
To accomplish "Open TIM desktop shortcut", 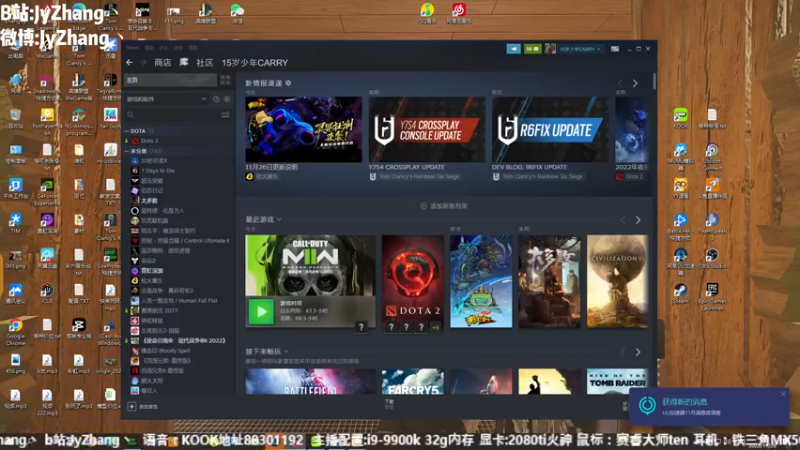I will (x=15, y=223).
